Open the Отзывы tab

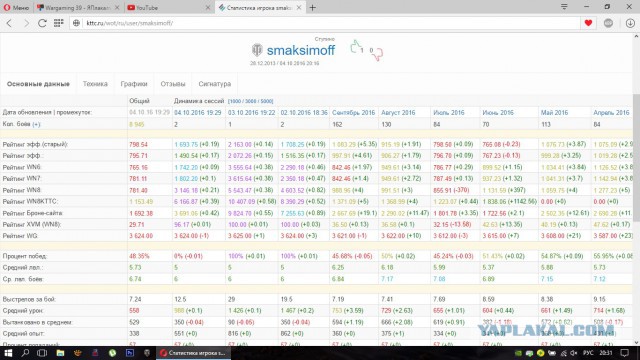pyautogui.click(x=173, y=84)
